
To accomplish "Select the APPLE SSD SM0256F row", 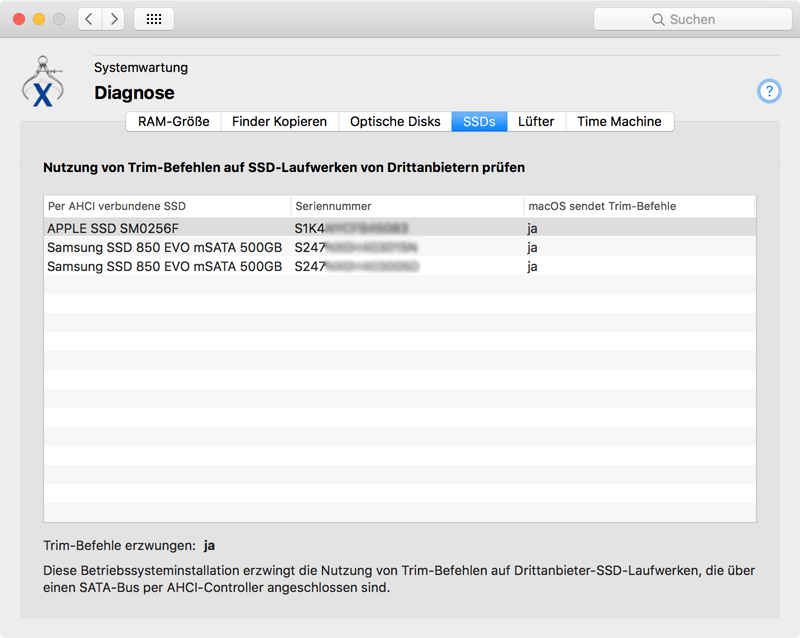I will pyautogui.click(x=400, y=228).
